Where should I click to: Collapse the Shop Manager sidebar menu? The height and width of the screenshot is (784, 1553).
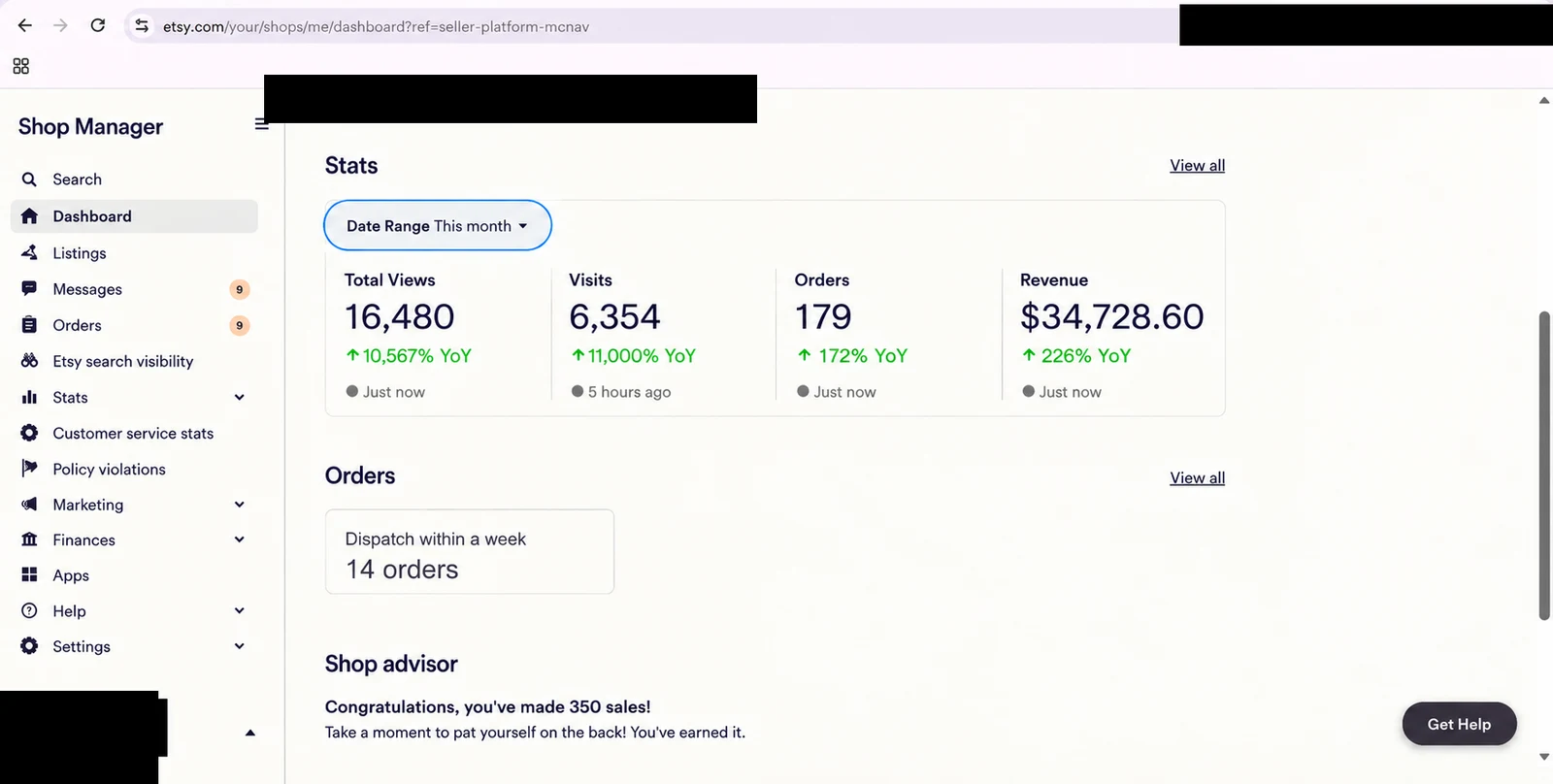point(261,124)
